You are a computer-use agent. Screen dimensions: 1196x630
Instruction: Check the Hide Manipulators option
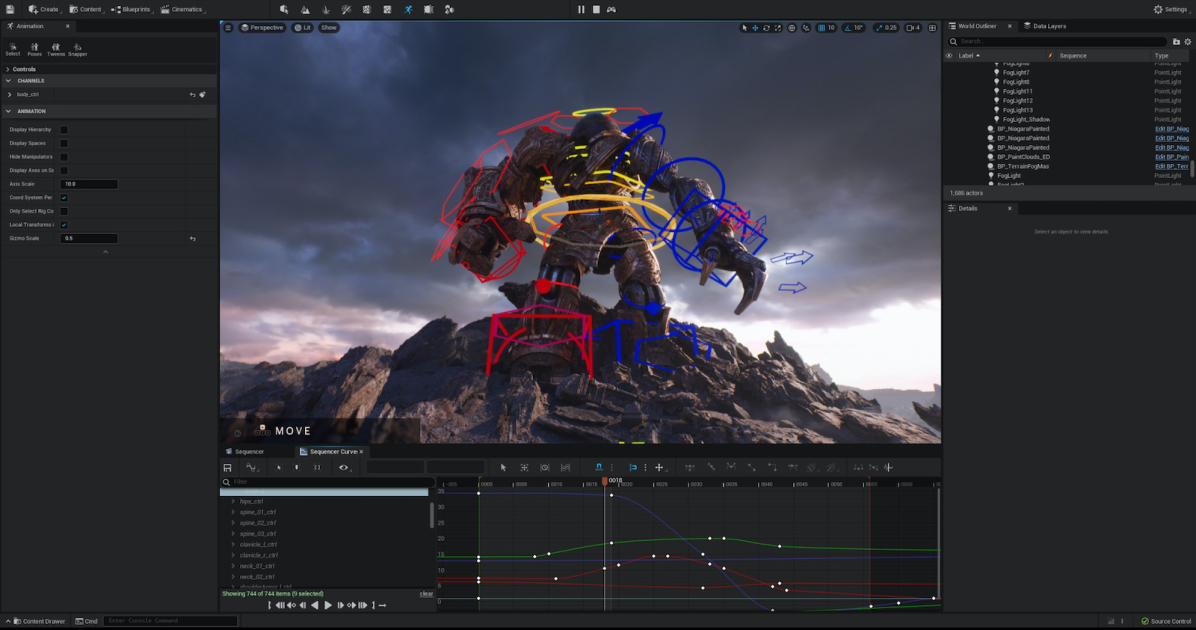tap(64, 156)
